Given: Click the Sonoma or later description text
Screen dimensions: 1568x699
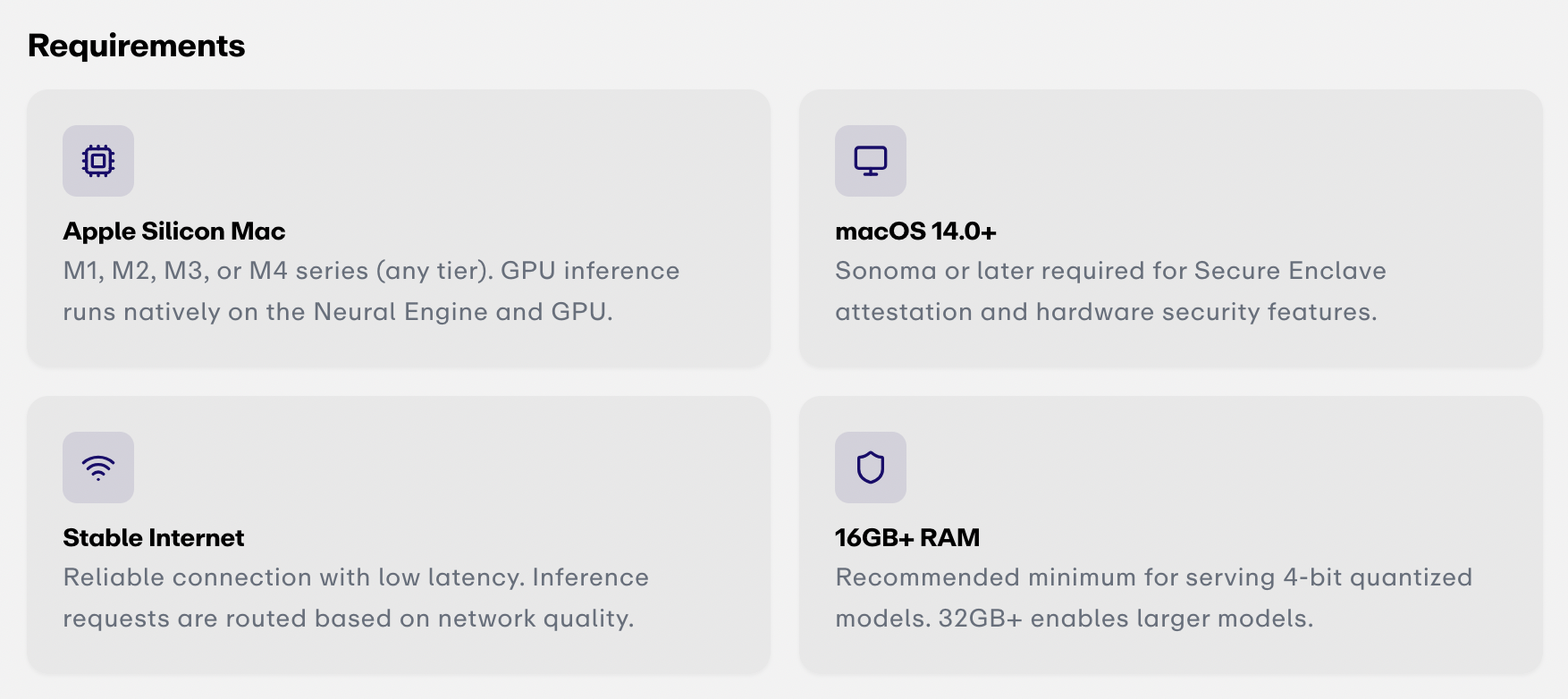Looking at the screenshot, I should [1110, 291].
